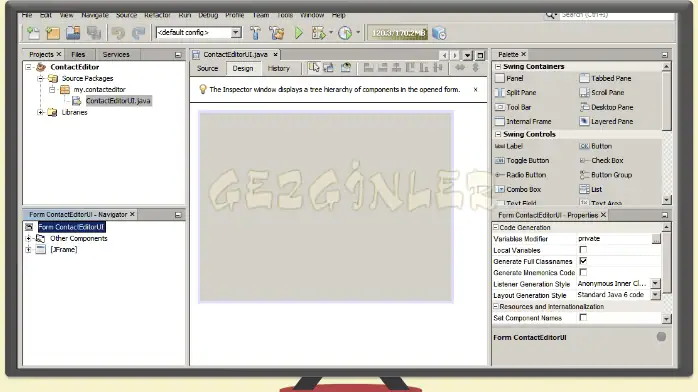698x392 pixels.
Task: Select the my.contacteditor package
Action: point(99,89)
